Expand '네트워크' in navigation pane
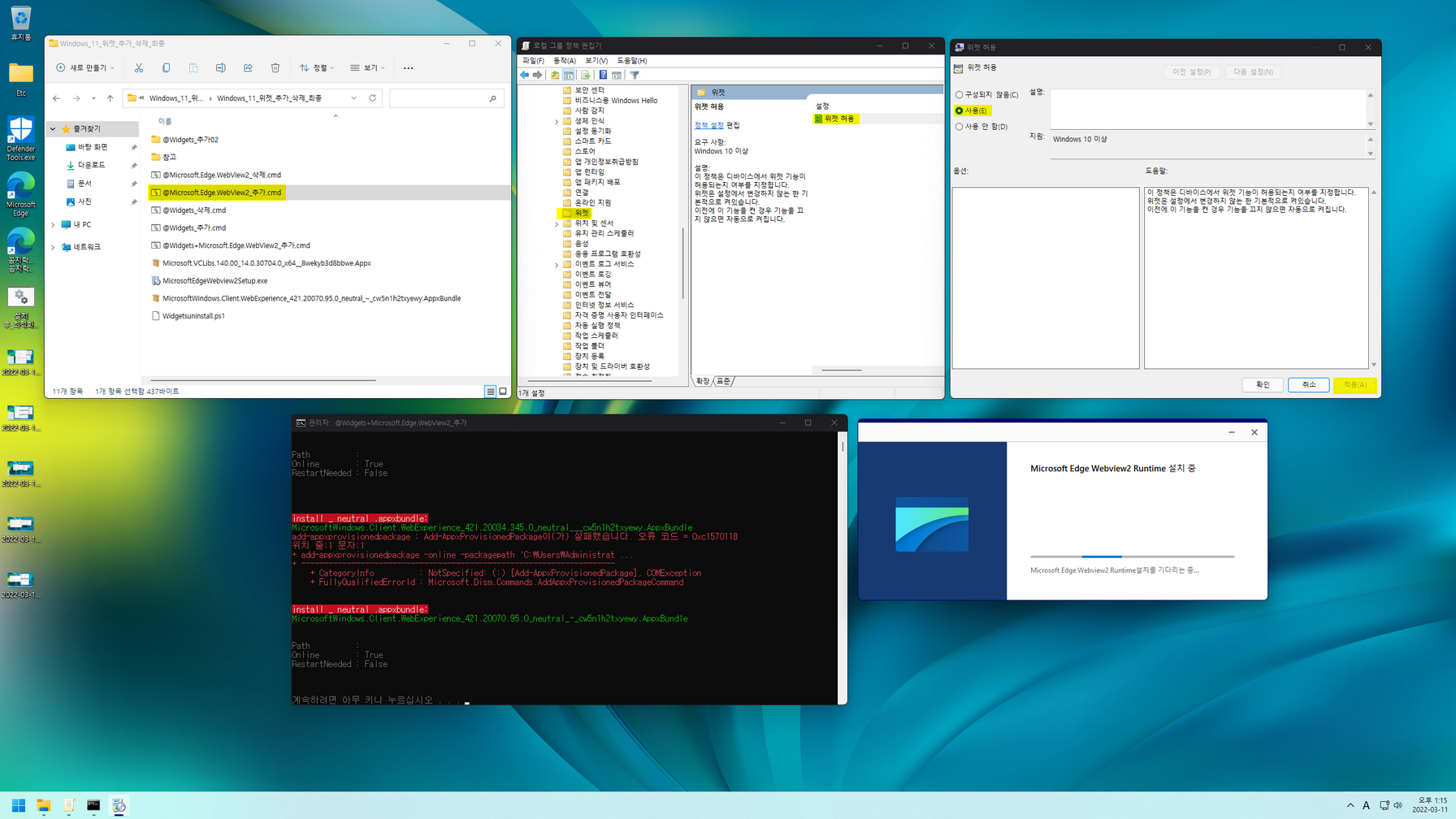Image resolution: width=1456 pixels, height=819 pixels. [53, 247]
